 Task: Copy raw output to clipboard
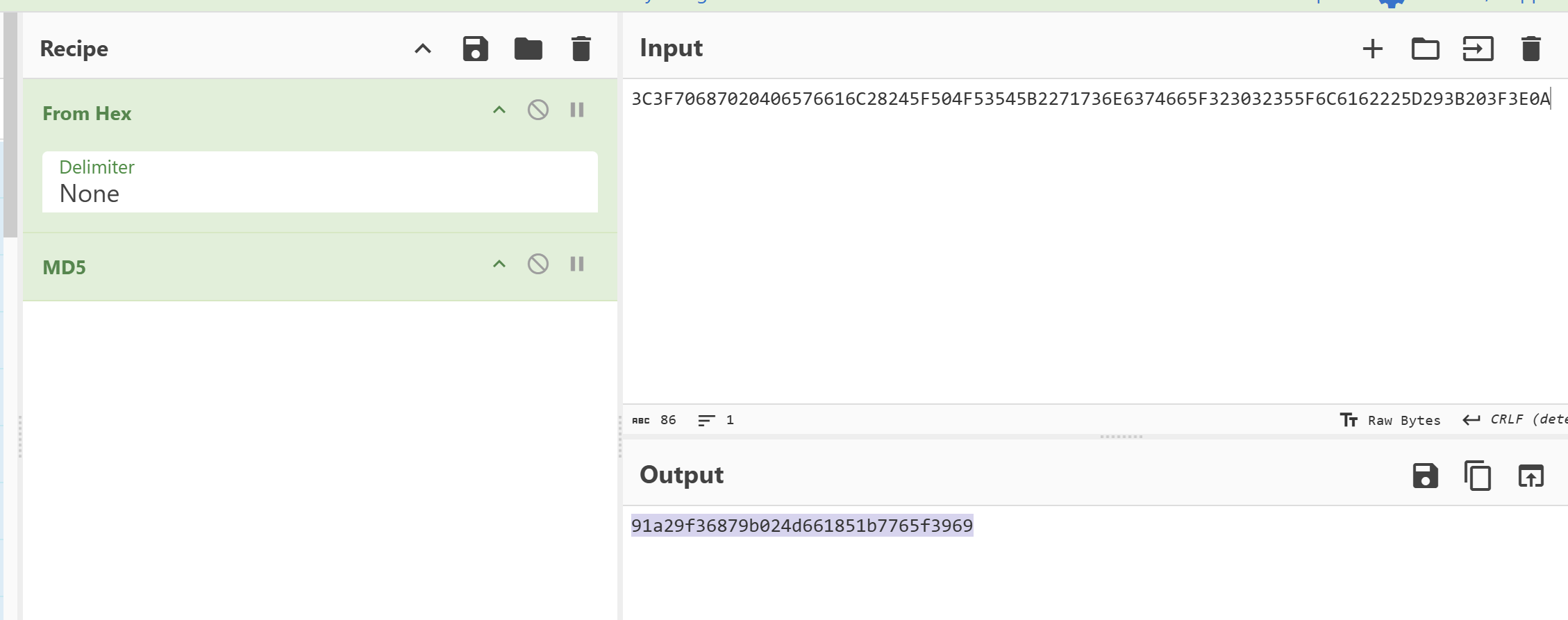click(x=1478, y=476)
